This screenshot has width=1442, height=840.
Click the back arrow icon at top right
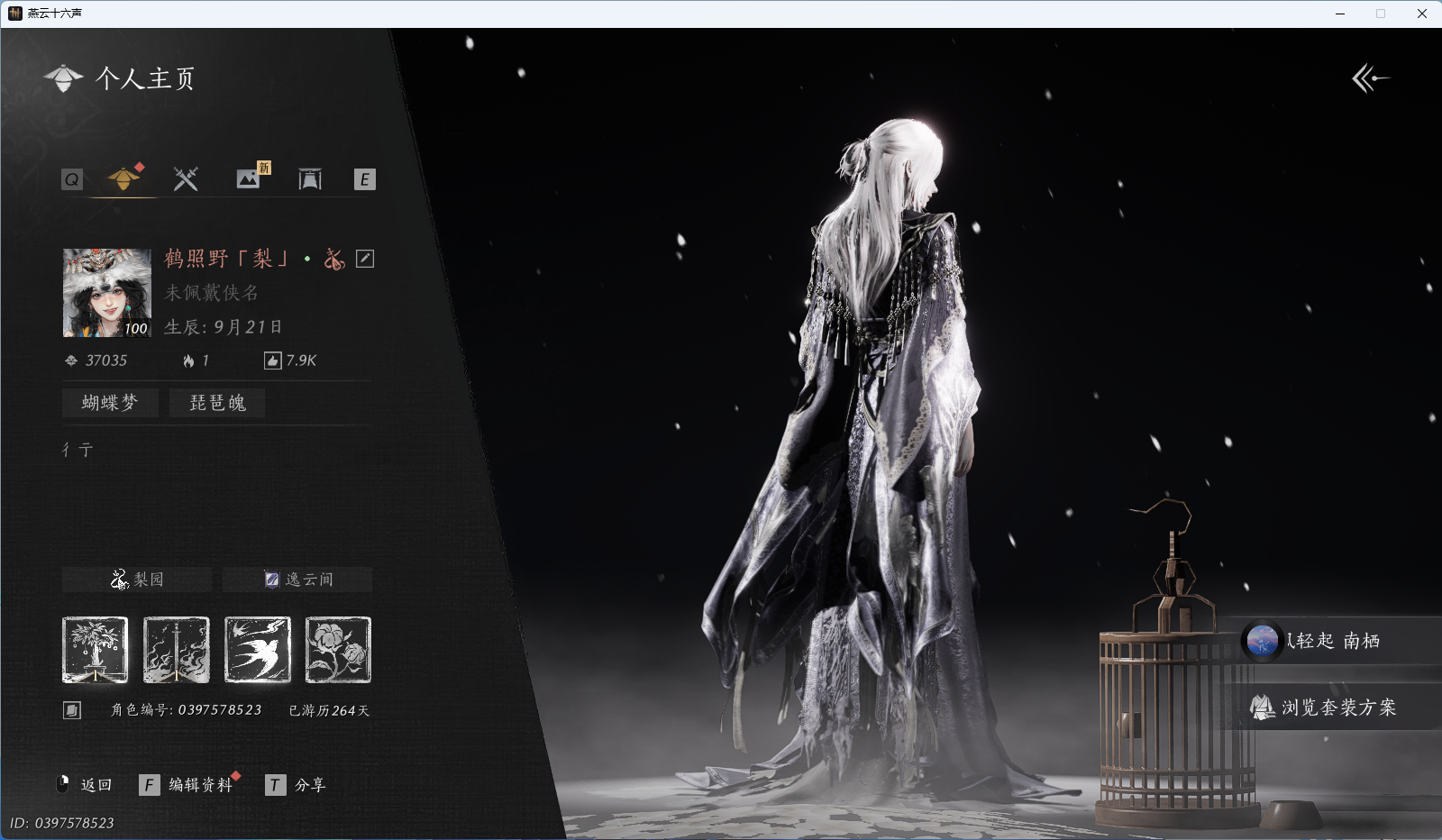tap(1370, 78)
